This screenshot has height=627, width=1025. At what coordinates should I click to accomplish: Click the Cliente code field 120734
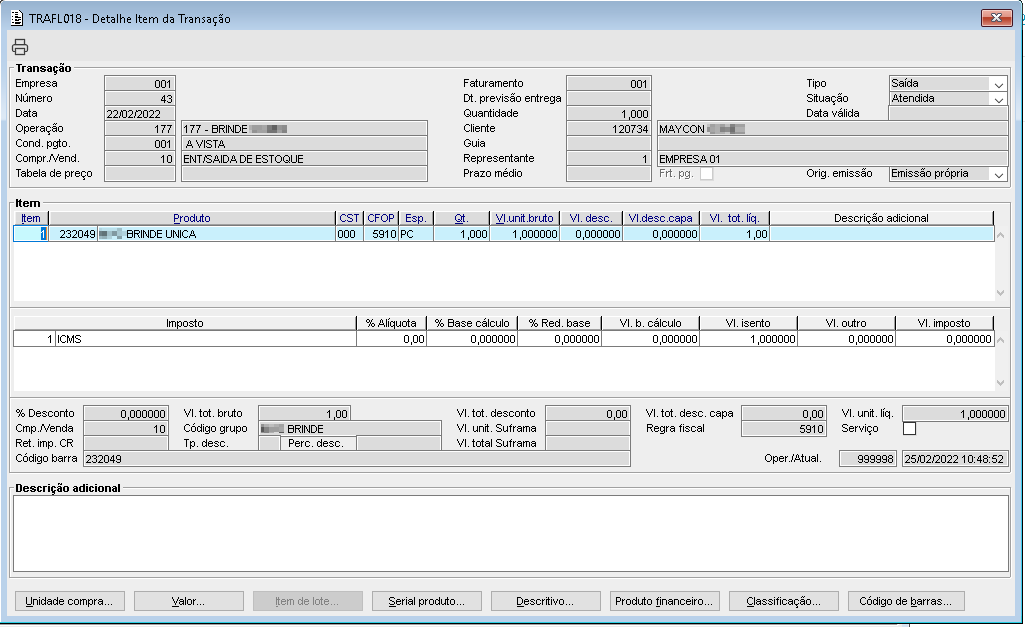[609, 129]
